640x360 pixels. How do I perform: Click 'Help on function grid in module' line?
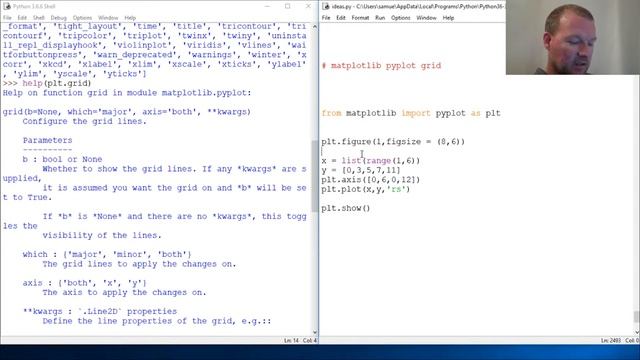click(127, 93)
